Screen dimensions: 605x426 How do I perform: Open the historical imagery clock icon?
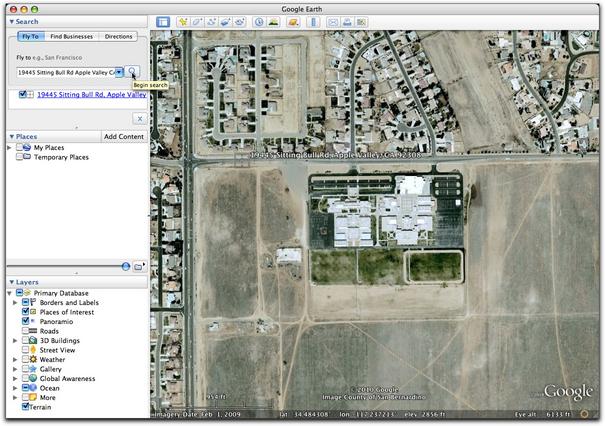pyautogui.click(x=259, y=22)
